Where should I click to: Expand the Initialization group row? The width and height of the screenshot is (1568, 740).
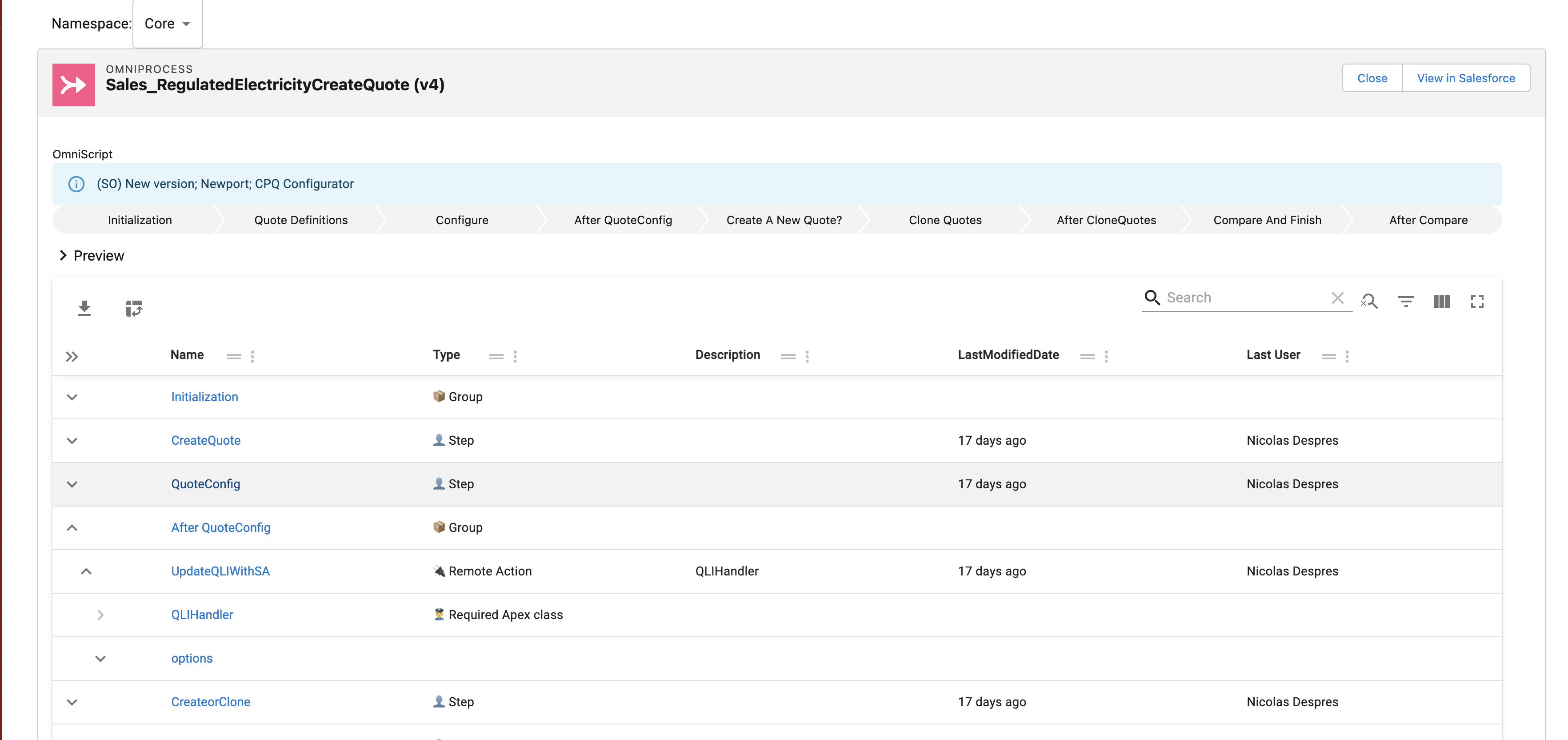click(x=72, y=397)
